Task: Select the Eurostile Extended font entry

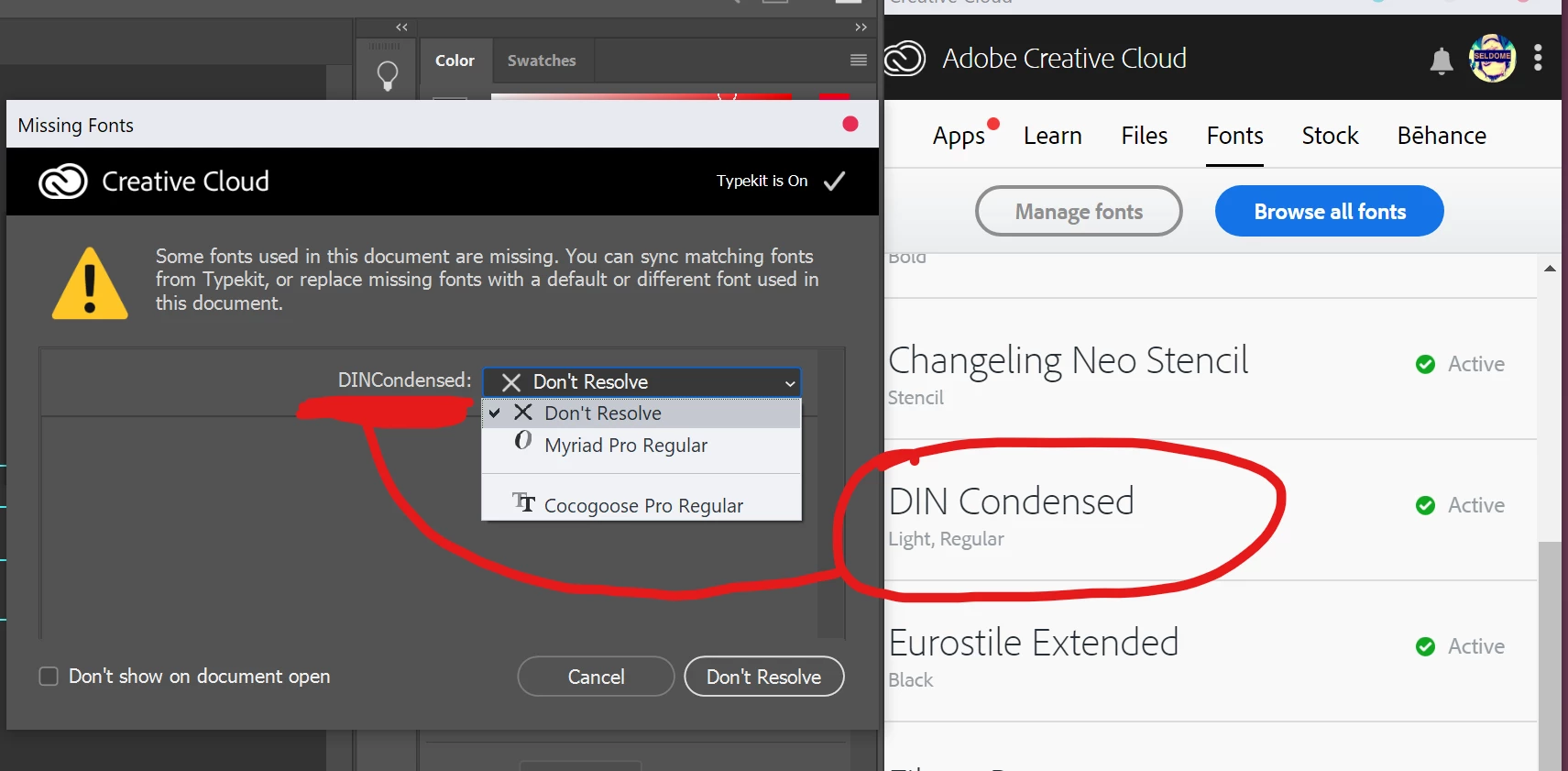Action: pos(1211,651)
